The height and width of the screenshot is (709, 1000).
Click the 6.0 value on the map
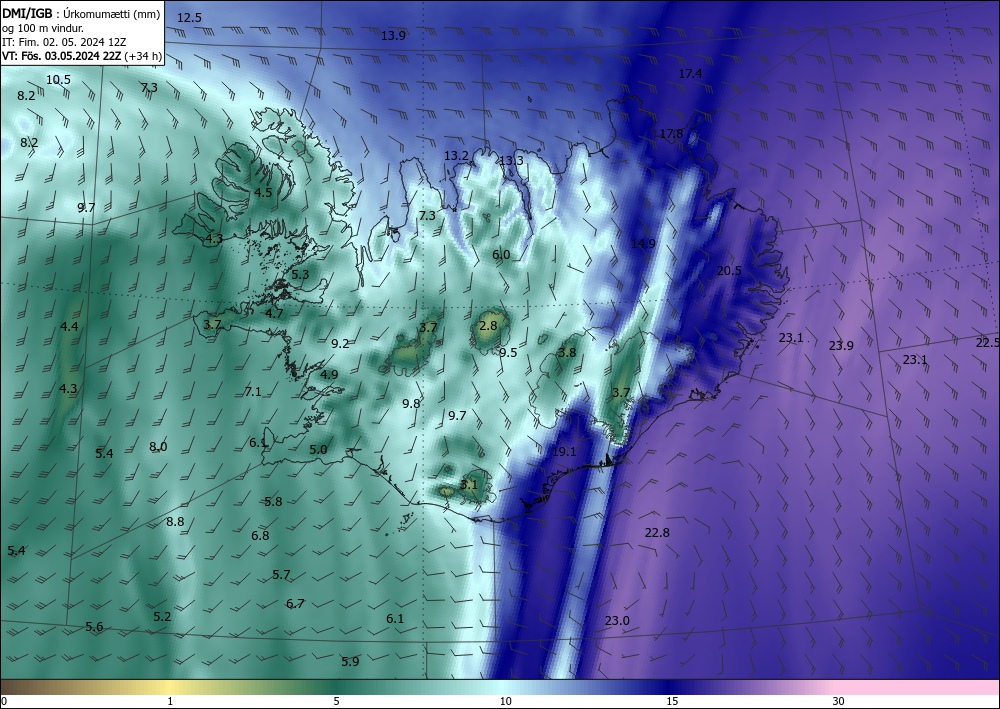tap(501, 255)
